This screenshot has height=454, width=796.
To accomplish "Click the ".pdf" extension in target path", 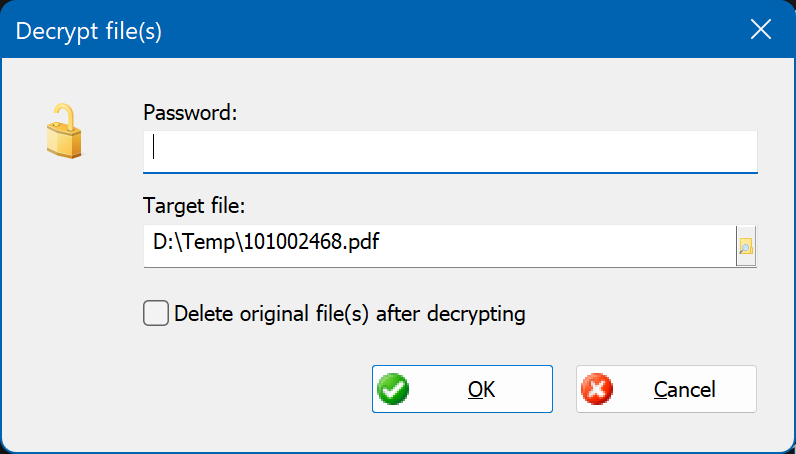I will pos(362,242).
